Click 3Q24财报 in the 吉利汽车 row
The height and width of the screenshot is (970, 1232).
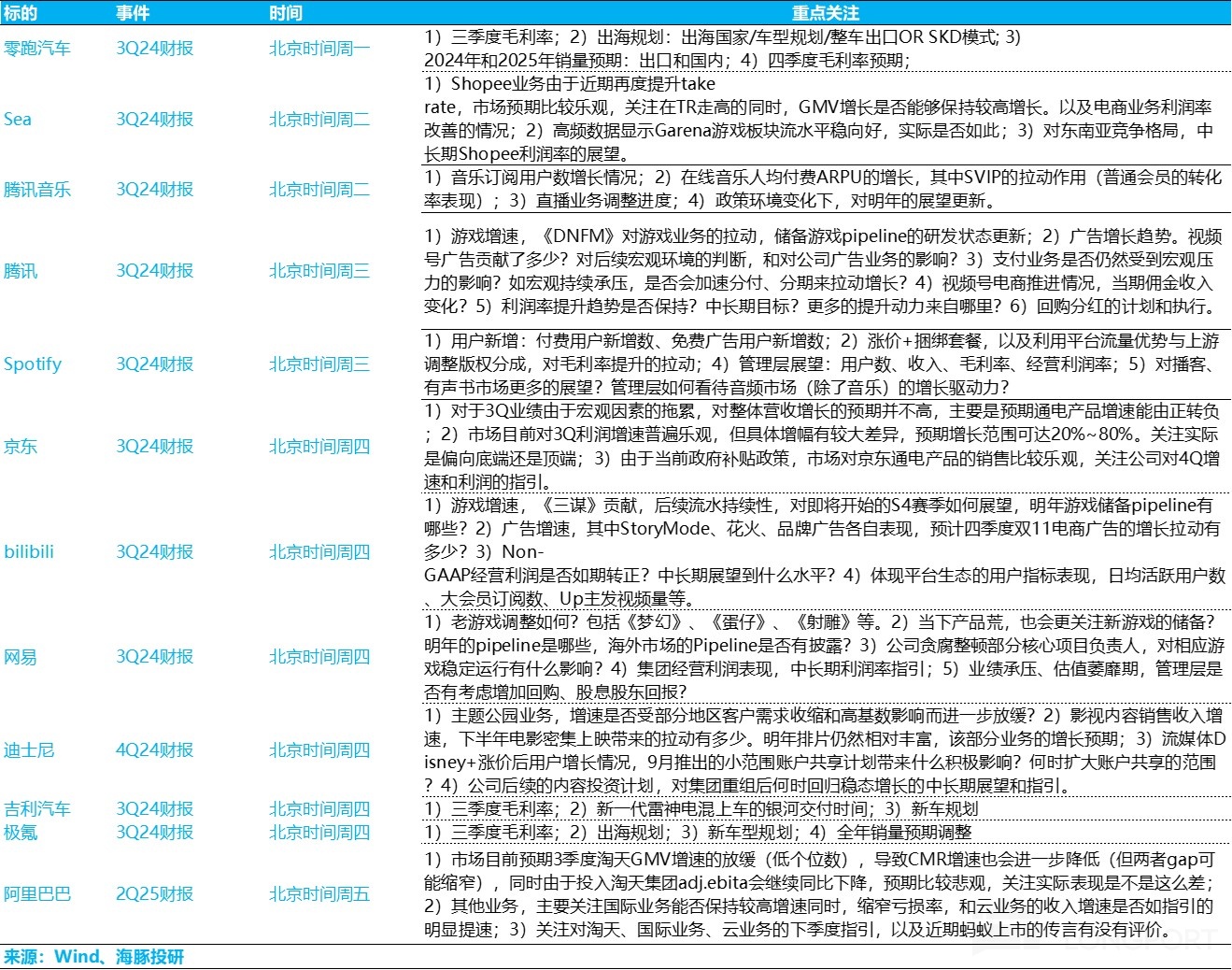(x=155, y=809)
